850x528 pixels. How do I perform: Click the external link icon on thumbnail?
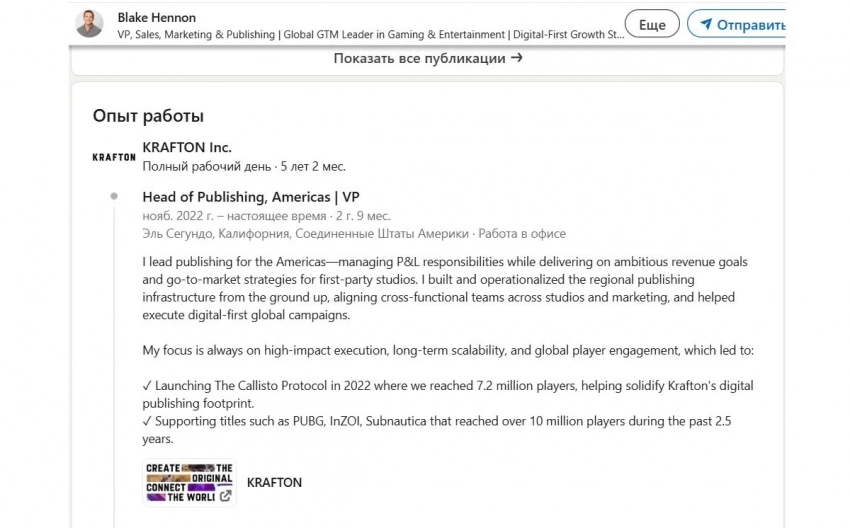pos(225,495)
